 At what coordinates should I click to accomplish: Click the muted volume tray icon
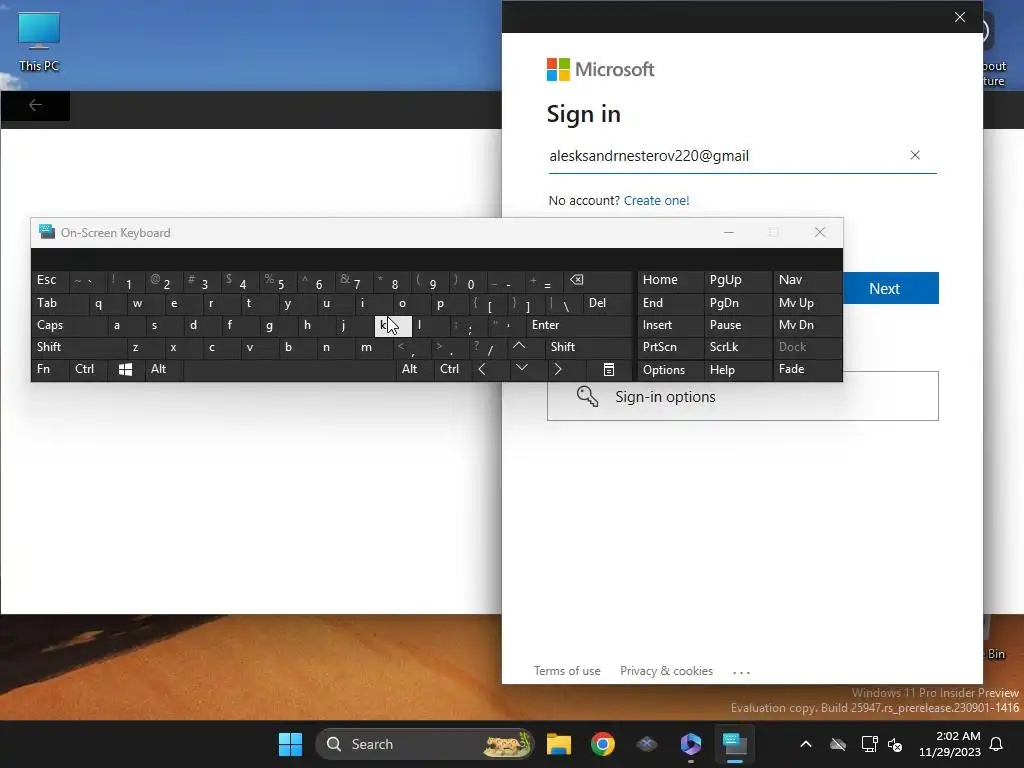pos(895,744)
